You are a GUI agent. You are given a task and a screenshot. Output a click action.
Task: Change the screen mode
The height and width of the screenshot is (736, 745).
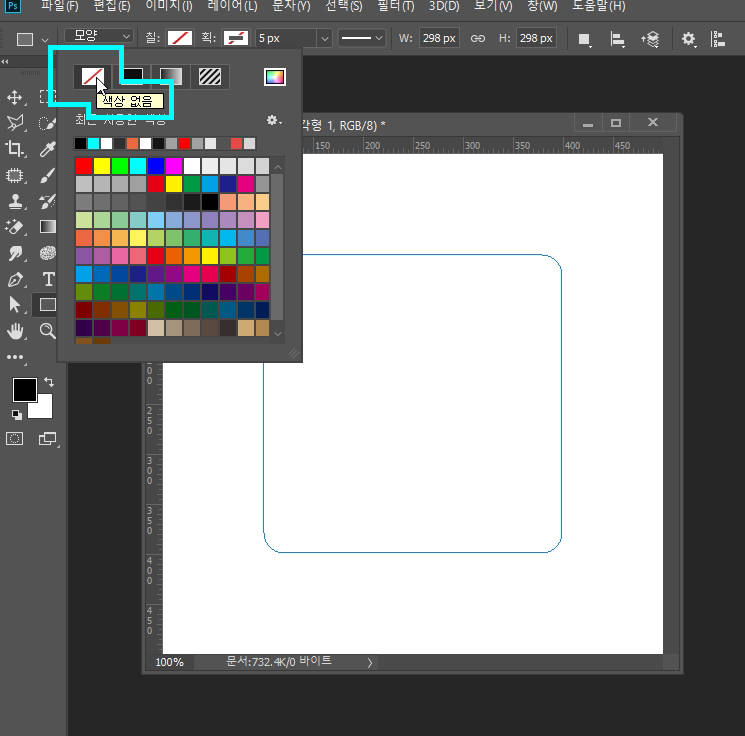pyautogui.click(x=47, y=439)
